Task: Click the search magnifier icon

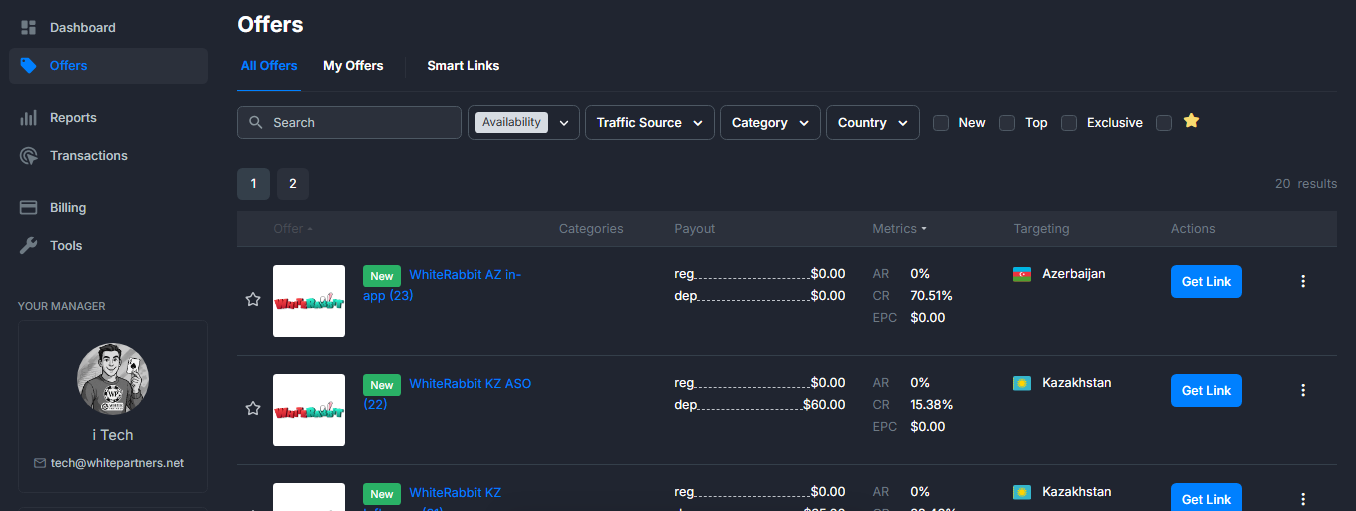Action: tap(256, 122)
